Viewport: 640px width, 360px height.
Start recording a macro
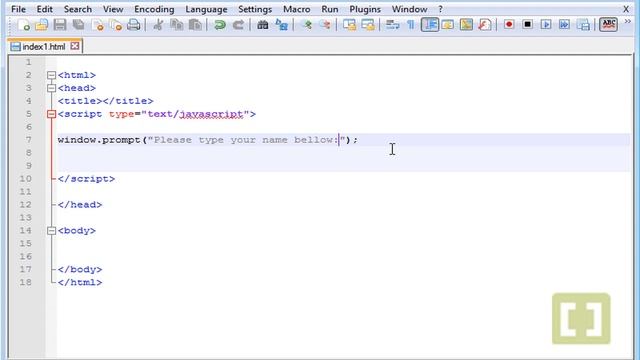509,25
